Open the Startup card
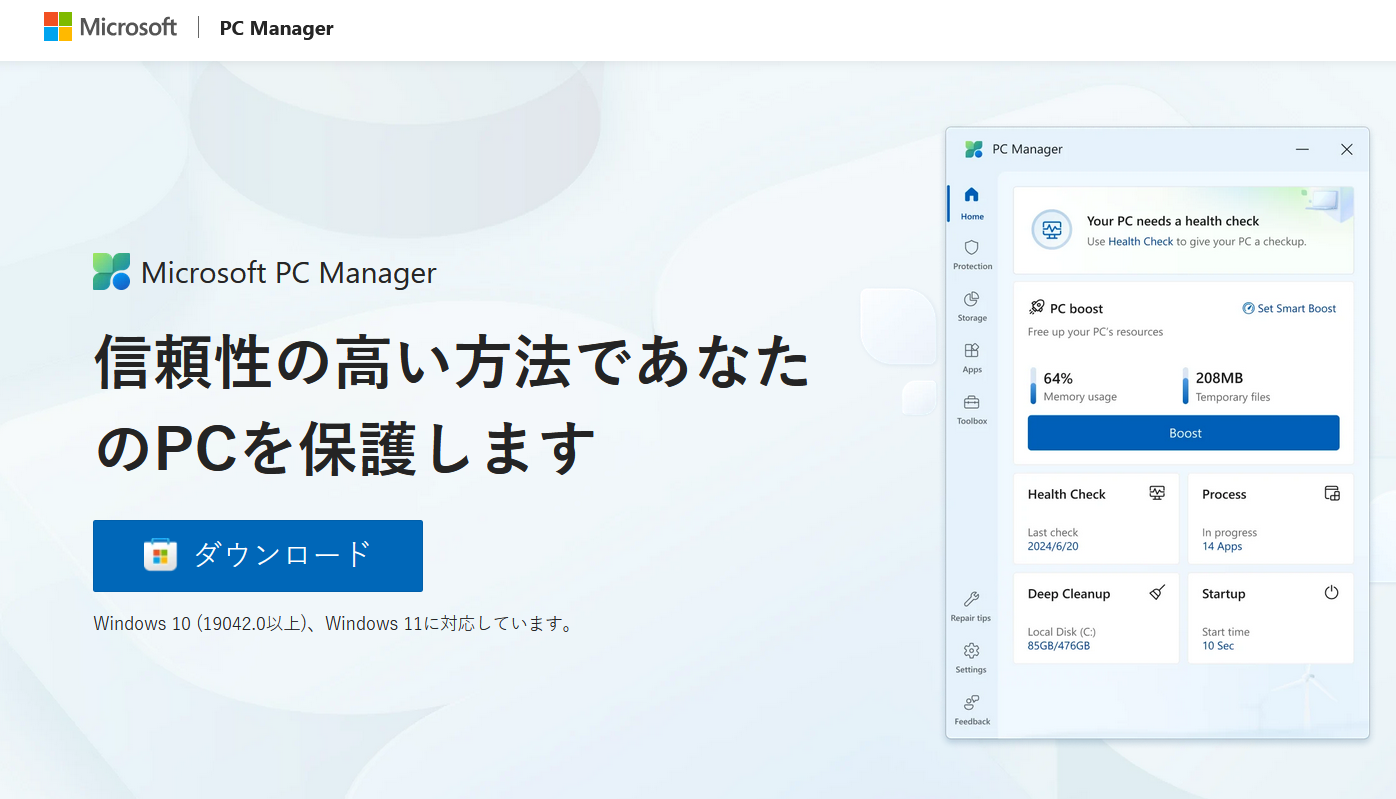 (x=1270, y=618)
